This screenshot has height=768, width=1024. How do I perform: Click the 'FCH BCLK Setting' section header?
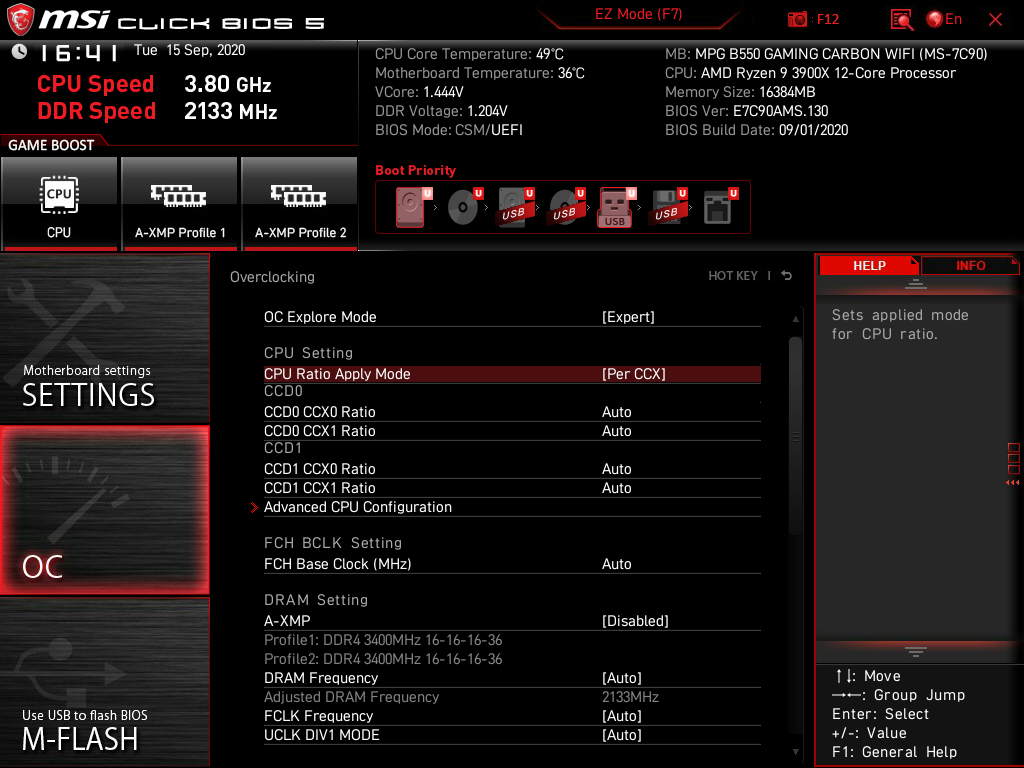[x=333, y=543]
